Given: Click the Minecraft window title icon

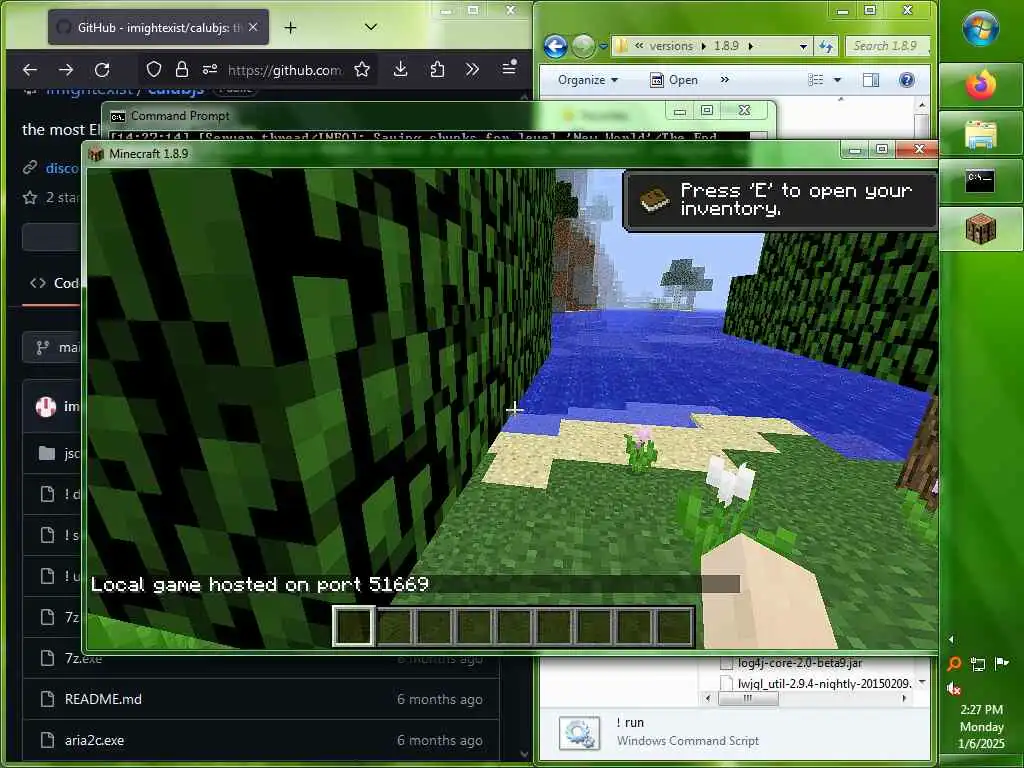Looking at the screenshot, I should point(96,154).
